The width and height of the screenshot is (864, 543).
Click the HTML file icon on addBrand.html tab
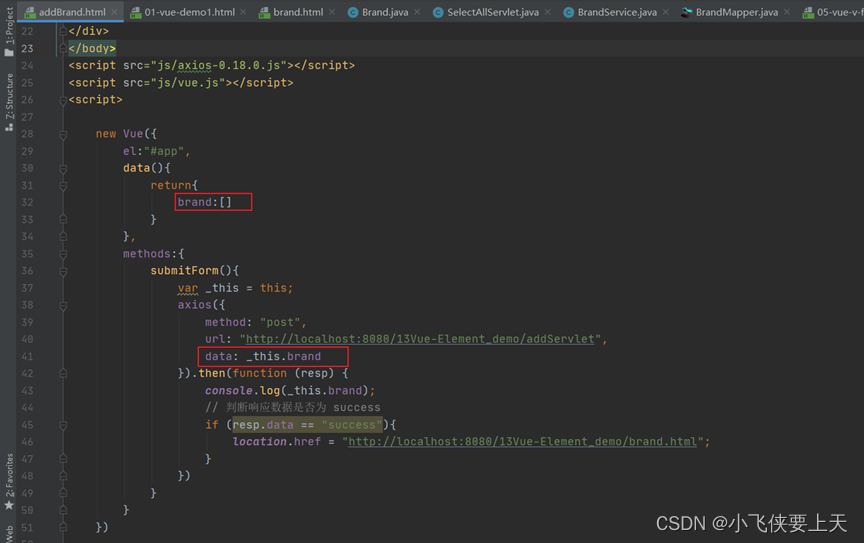(30, 12)
